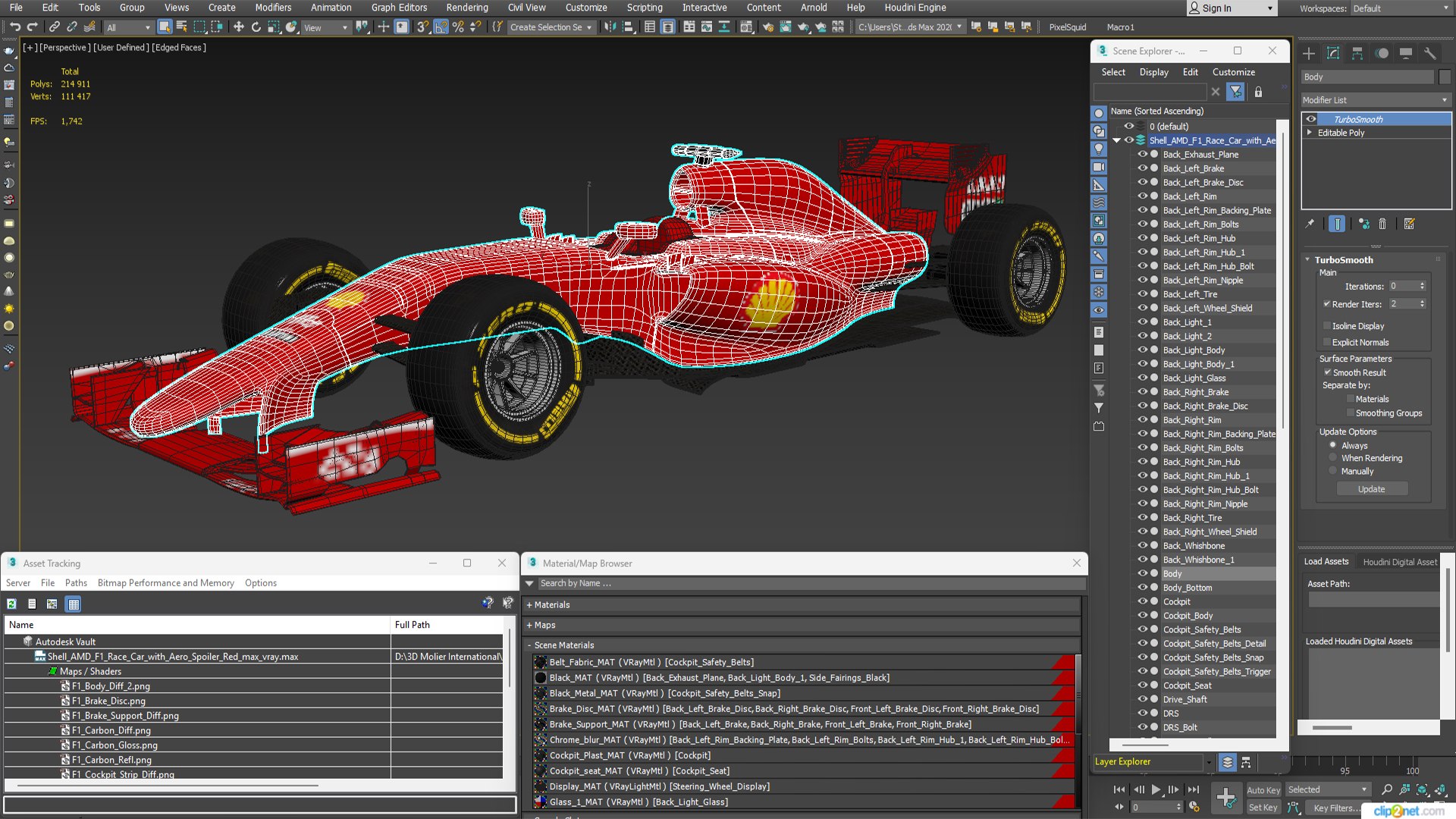This screenshot has height=819, width=1456.
Task: Click Remove modifier trash icon
Action: pos(1382,224)
